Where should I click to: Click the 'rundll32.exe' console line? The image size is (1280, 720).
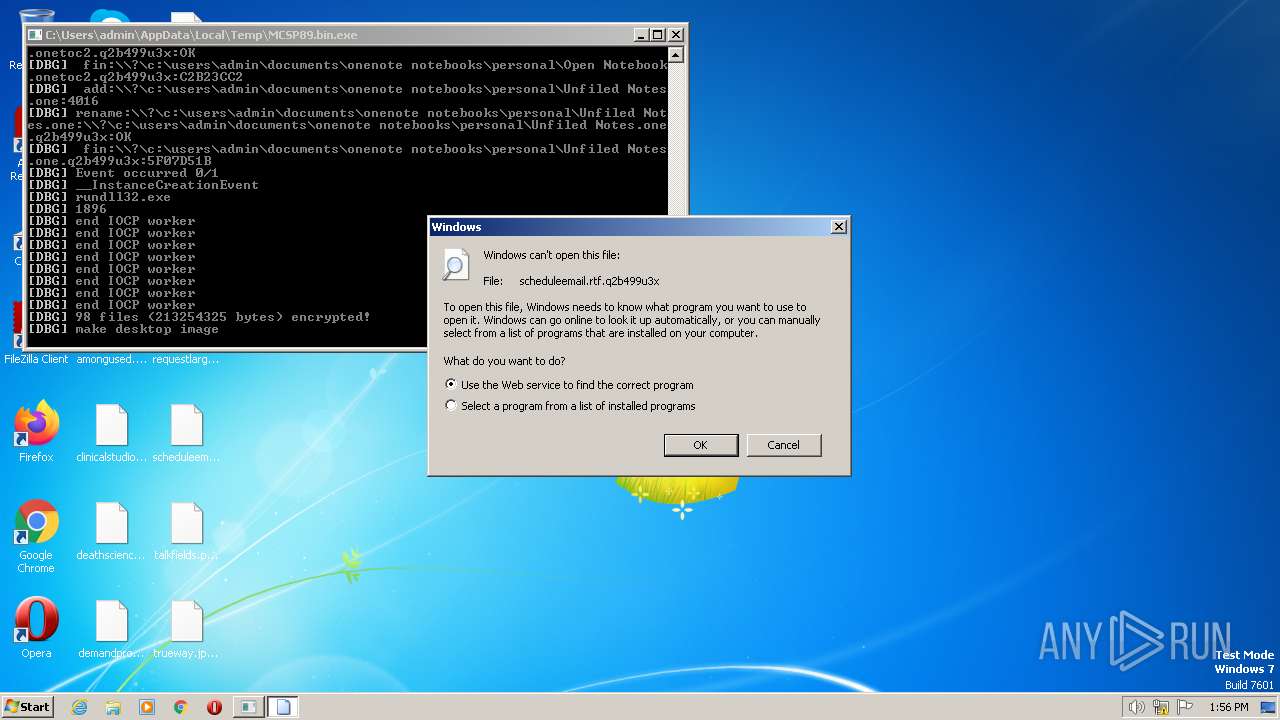(99, 197)
